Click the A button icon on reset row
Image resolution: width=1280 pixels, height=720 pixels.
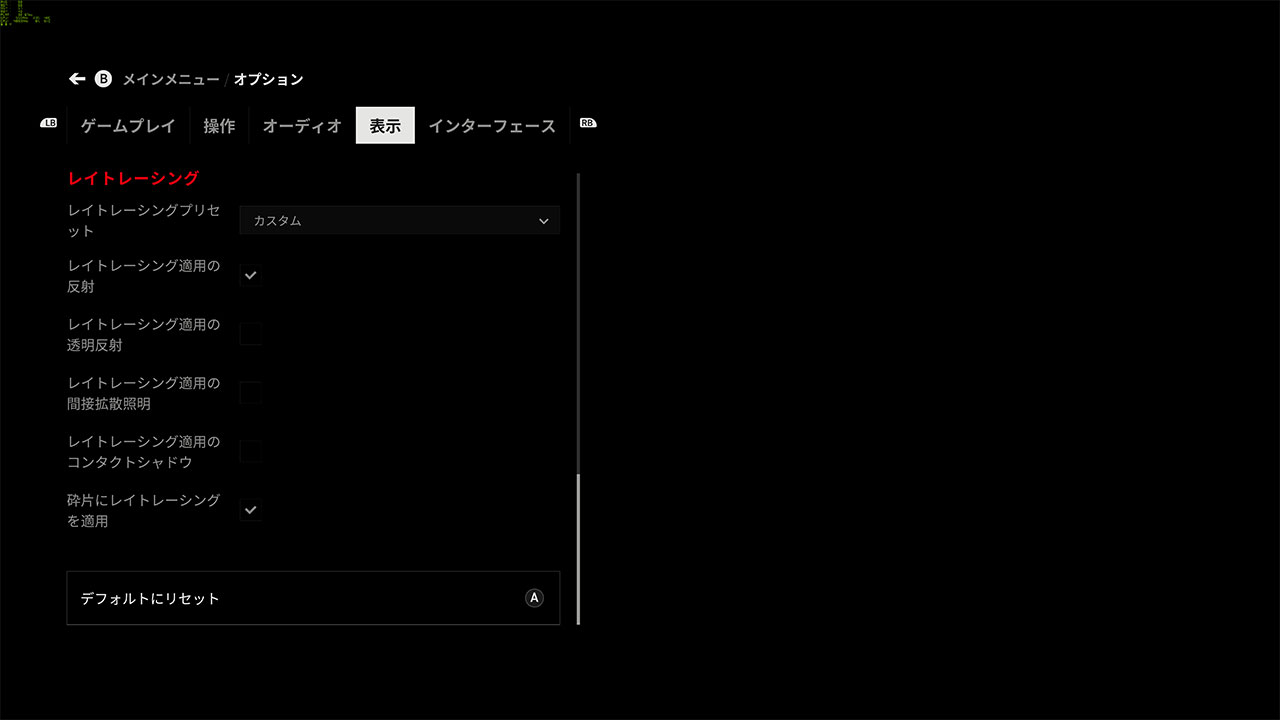534,598
